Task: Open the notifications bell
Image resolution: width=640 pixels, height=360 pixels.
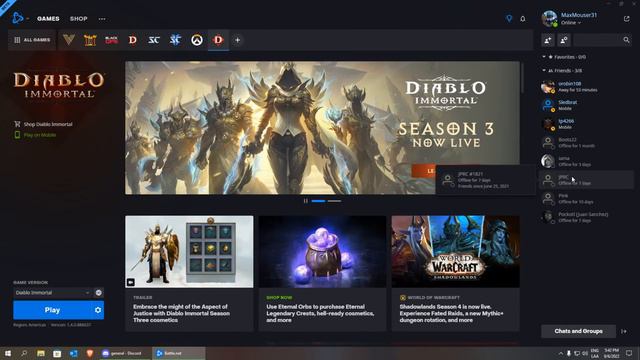Action: (x=523, y=19)
